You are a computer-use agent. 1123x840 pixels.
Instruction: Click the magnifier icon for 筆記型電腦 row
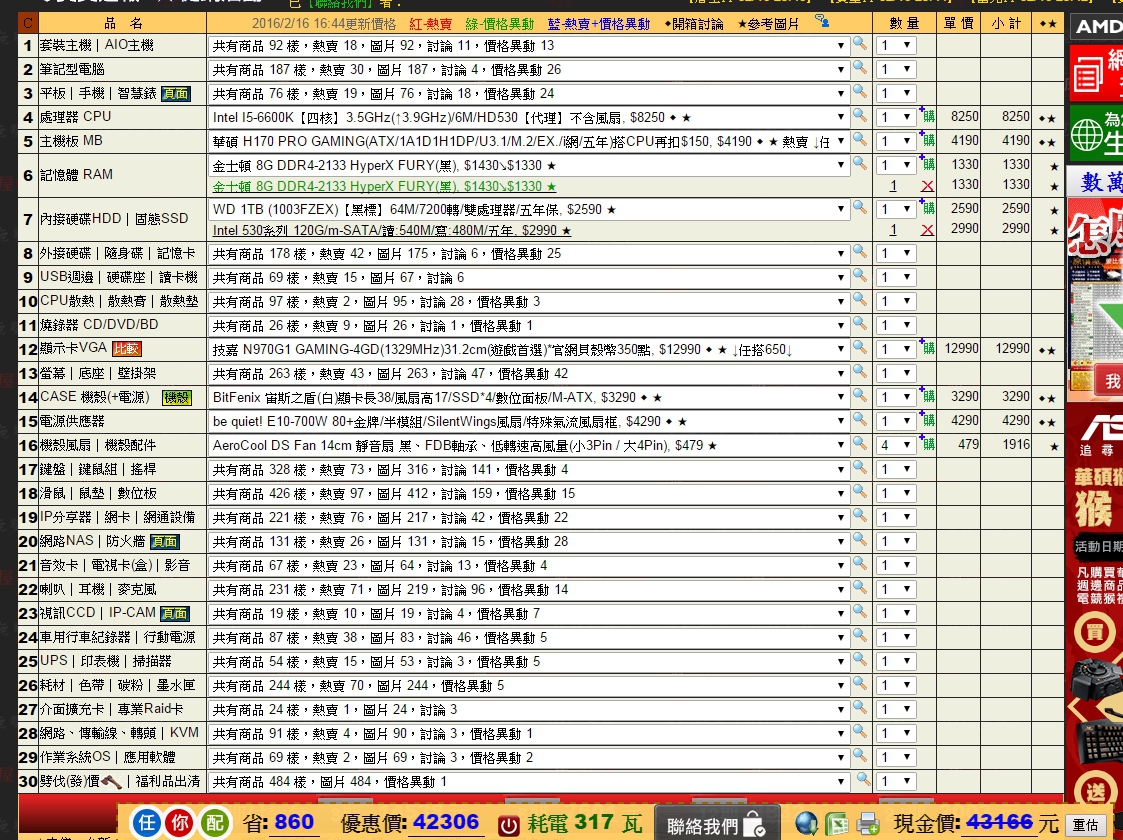click(859, 68)
